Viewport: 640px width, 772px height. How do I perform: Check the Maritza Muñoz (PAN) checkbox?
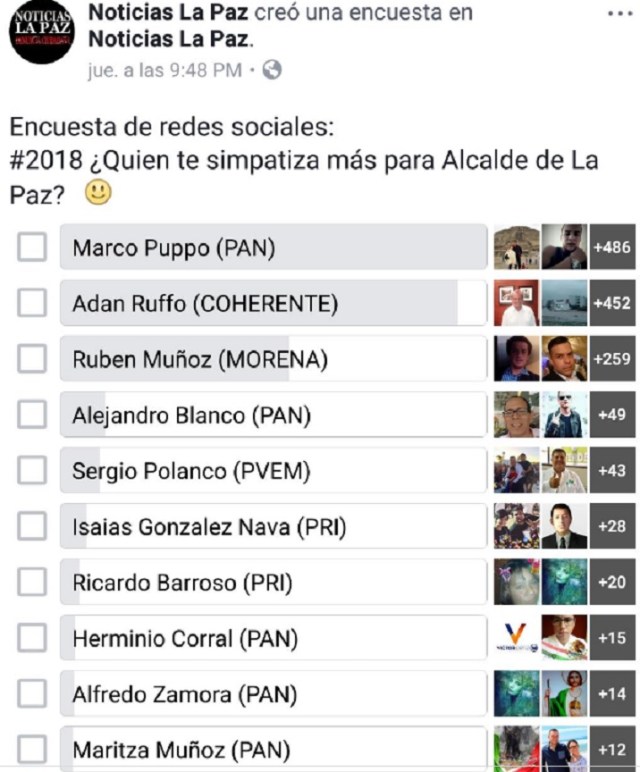click(32, 748)
